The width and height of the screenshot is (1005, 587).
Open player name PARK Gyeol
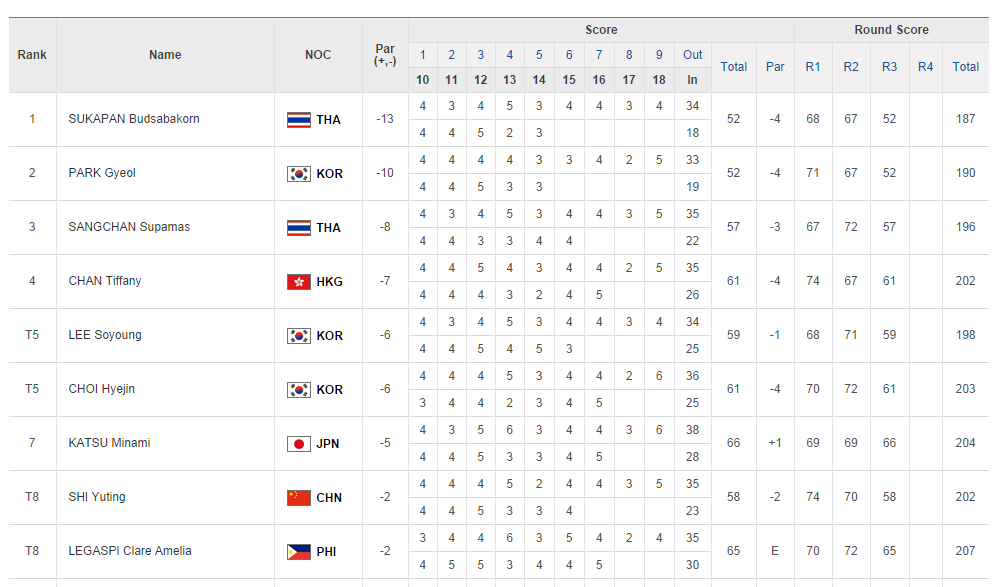(x=102, y=173)
